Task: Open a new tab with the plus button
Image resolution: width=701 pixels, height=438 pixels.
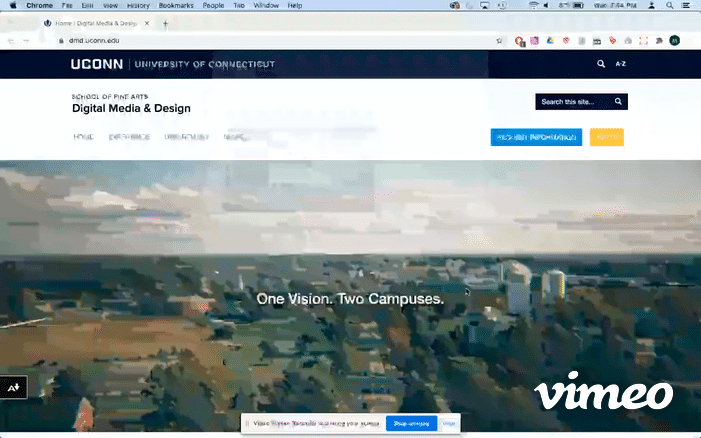Action: pos(165,24)
